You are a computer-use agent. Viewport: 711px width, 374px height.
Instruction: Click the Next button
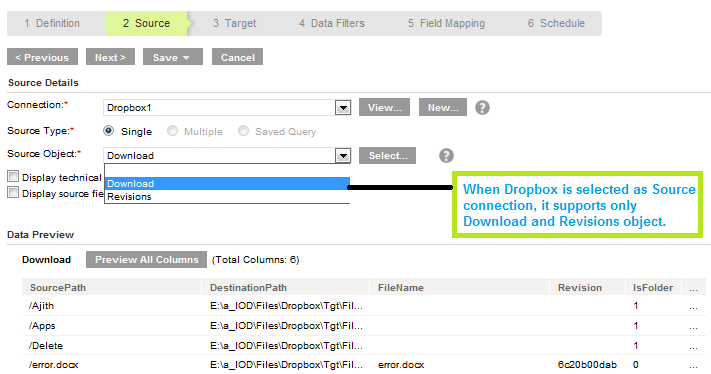coord(110,57)
